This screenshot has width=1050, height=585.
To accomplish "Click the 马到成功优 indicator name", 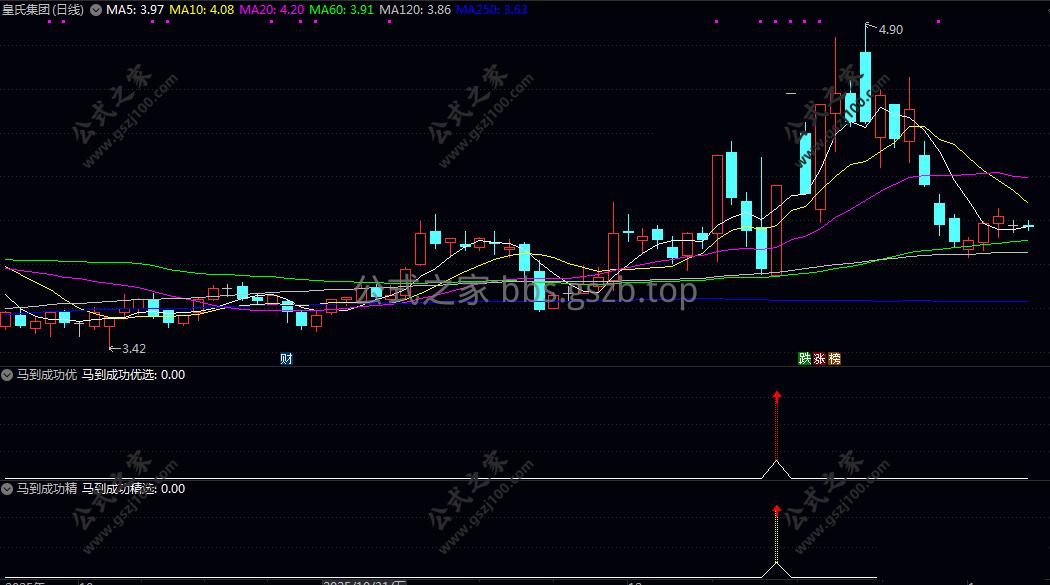I will (x=46, y=375).
